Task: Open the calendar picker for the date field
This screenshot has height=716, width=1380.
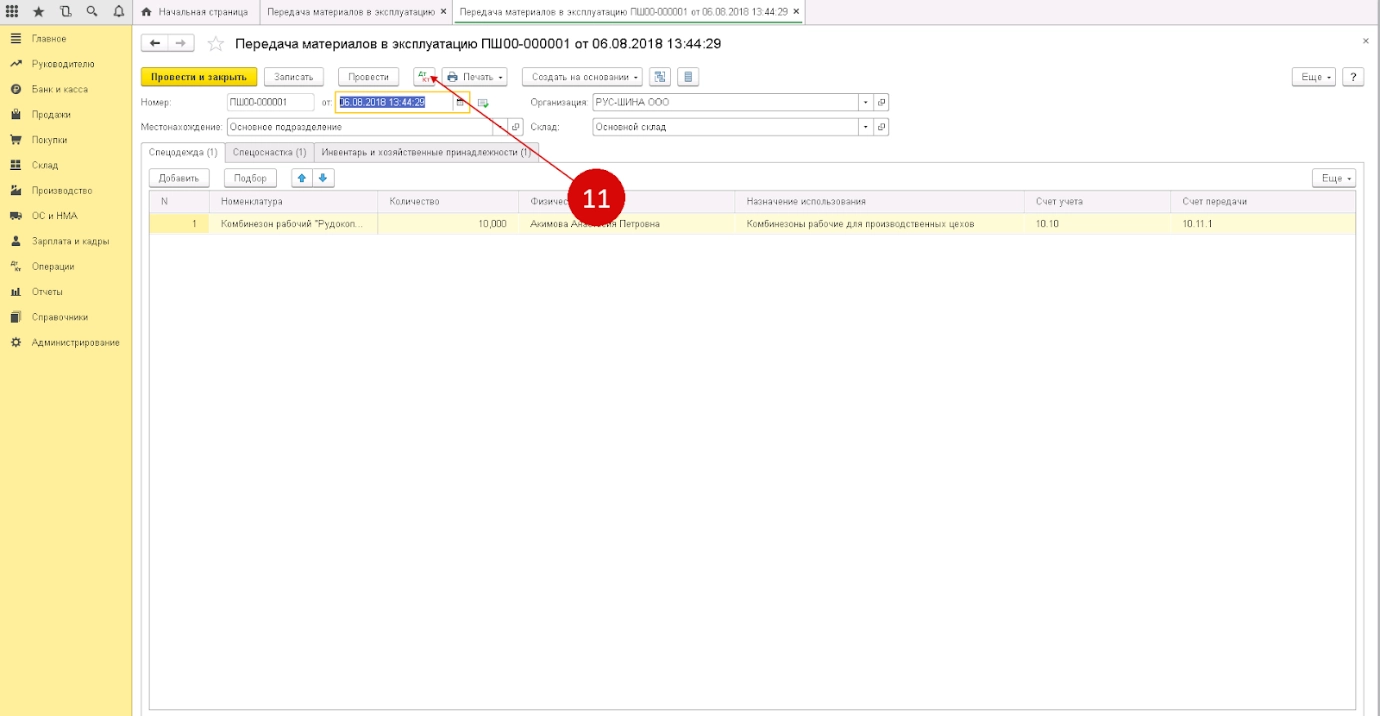Action: pyautogui.click(x=460, y=102)
